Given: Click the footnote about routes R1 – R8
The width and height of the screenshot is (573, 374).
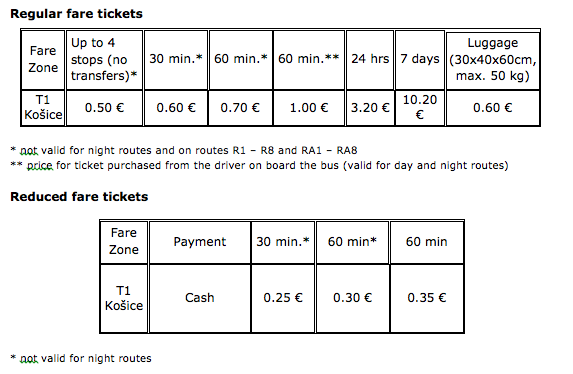Looking at the screenshot, I should click(184, 150).
